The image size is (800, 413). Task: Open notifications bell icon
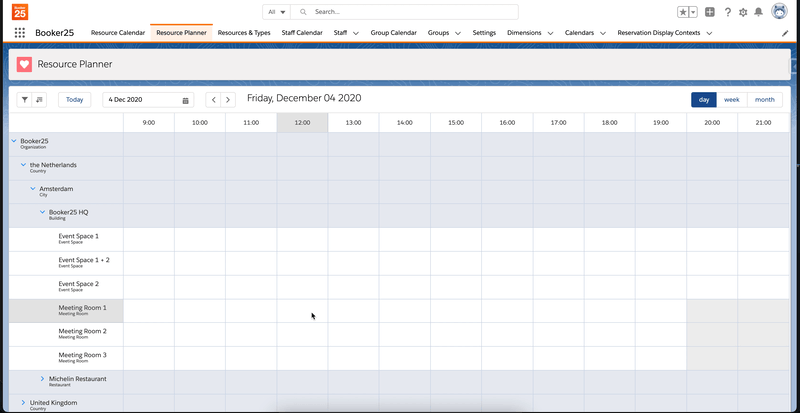click(758, 12)
